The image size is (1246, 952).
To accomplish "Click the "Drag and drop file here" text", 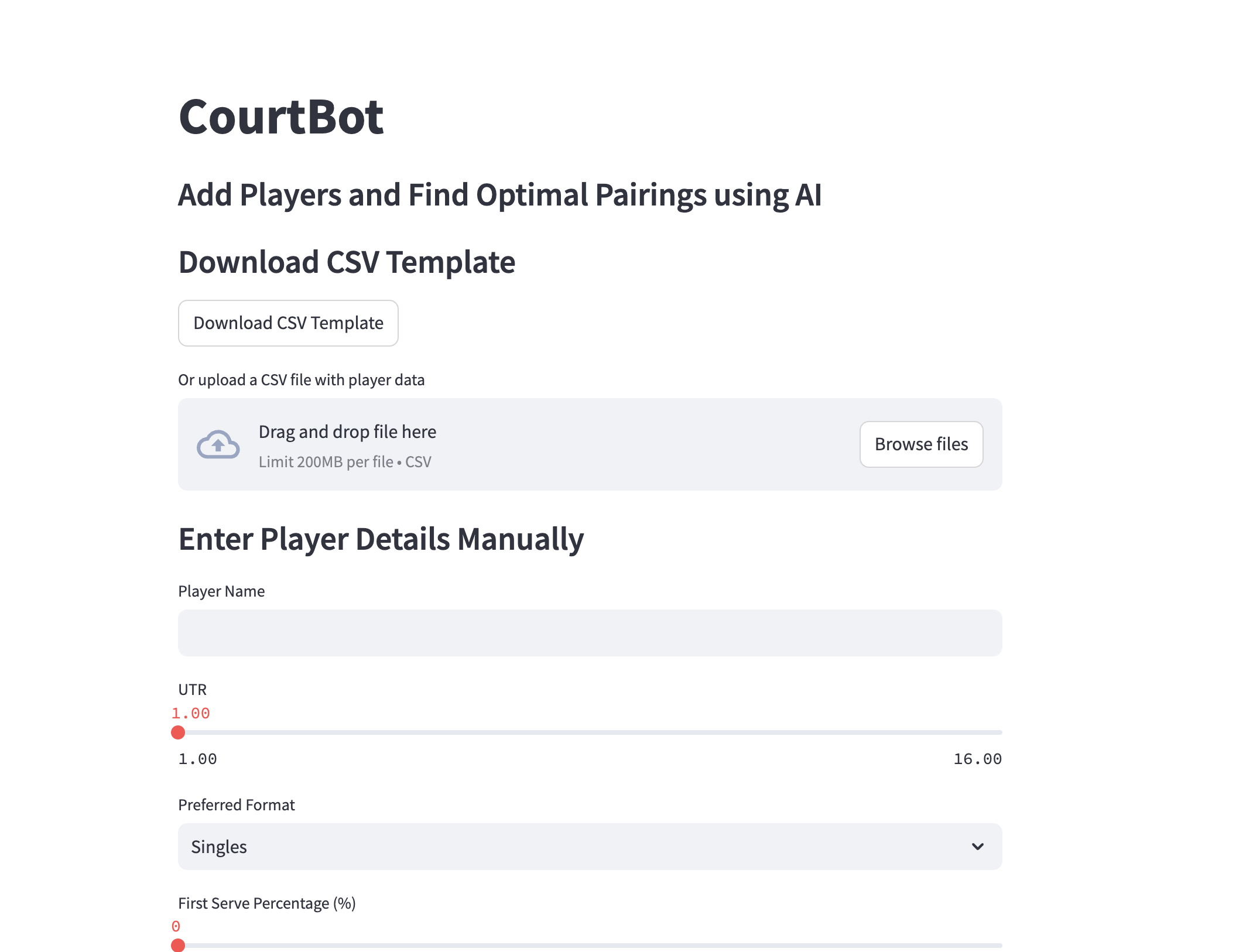I will coord(347,432).
